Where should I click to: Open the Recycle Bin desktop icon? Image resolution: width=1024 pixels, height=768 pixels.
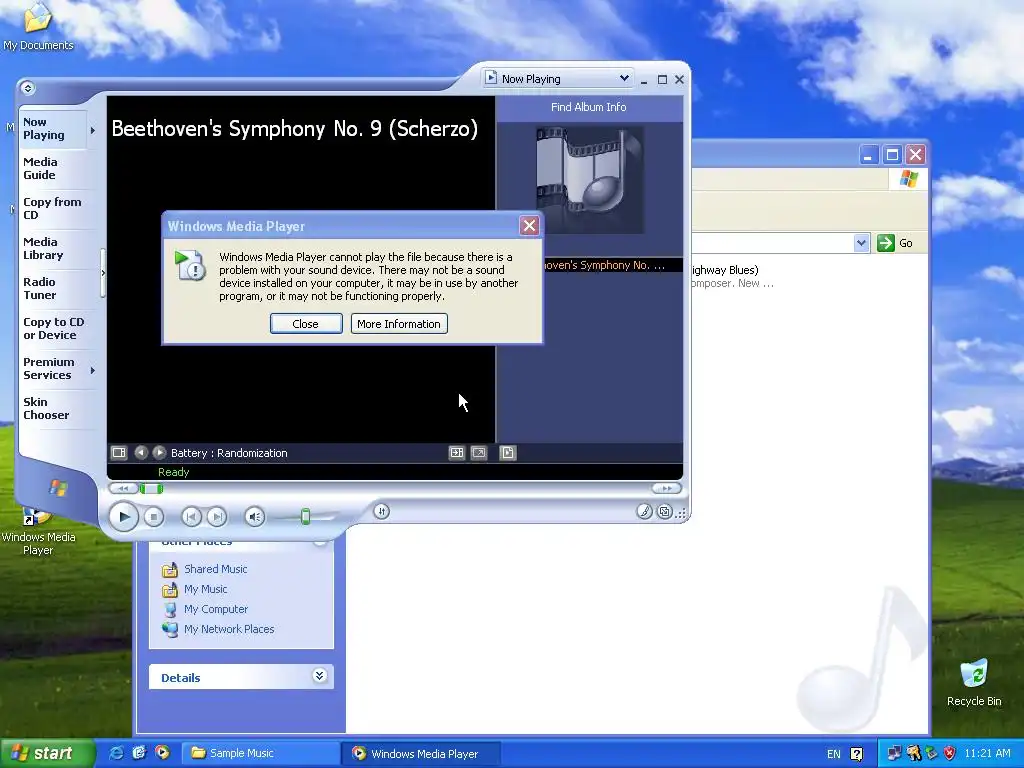974,683
